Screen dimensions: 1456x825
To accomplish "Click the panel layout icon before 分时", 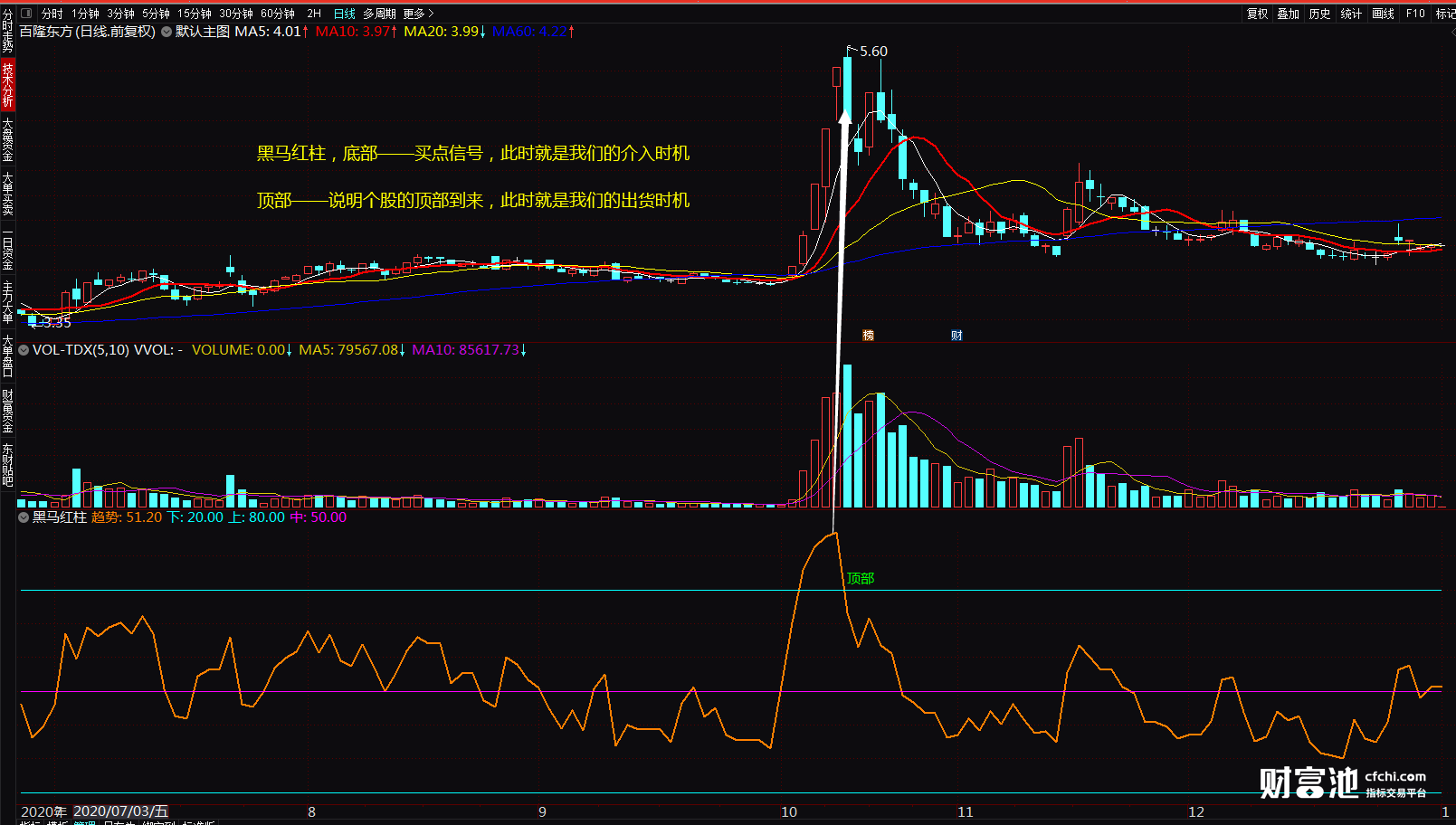I will click(x=26, y=14).
